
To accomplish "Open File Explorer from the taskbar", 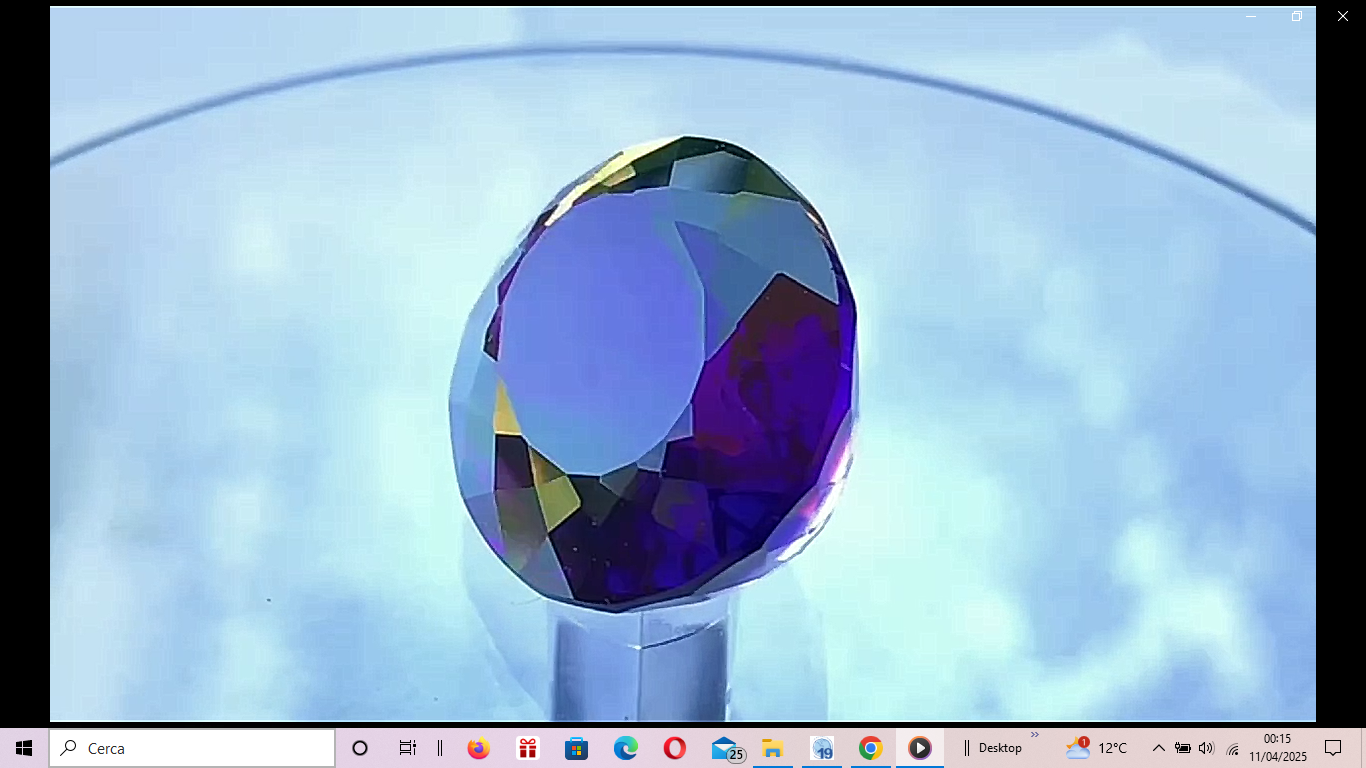I will coord(772,748).
